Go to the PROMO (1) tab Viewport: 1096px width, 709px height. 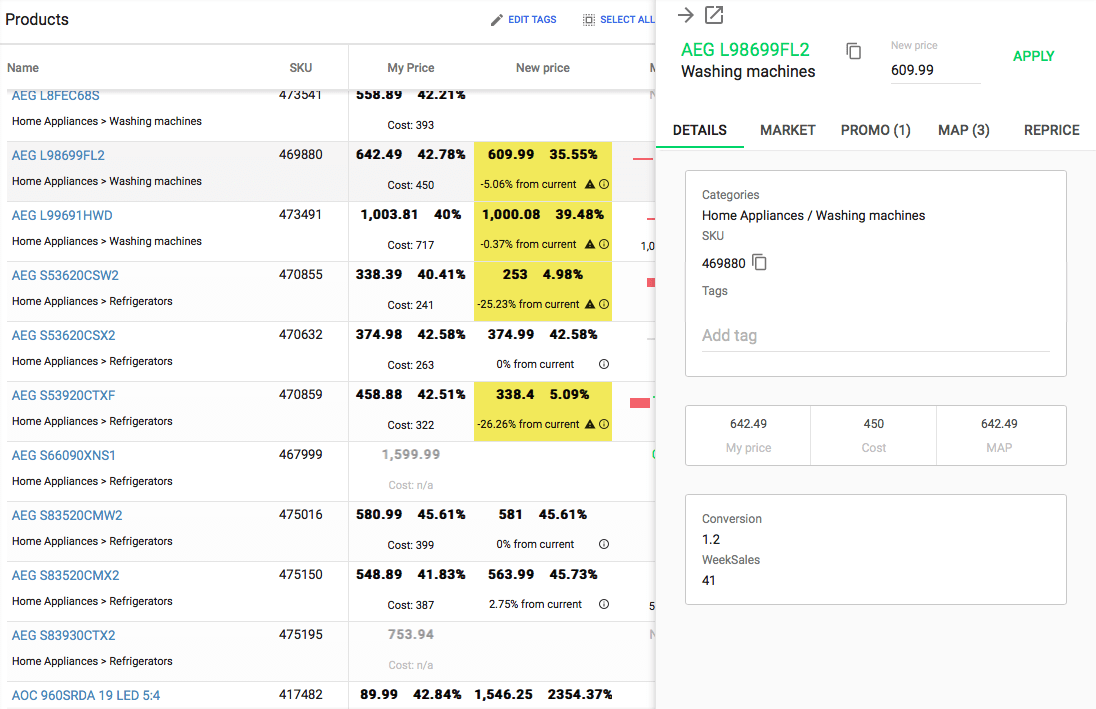click(876, 130)
